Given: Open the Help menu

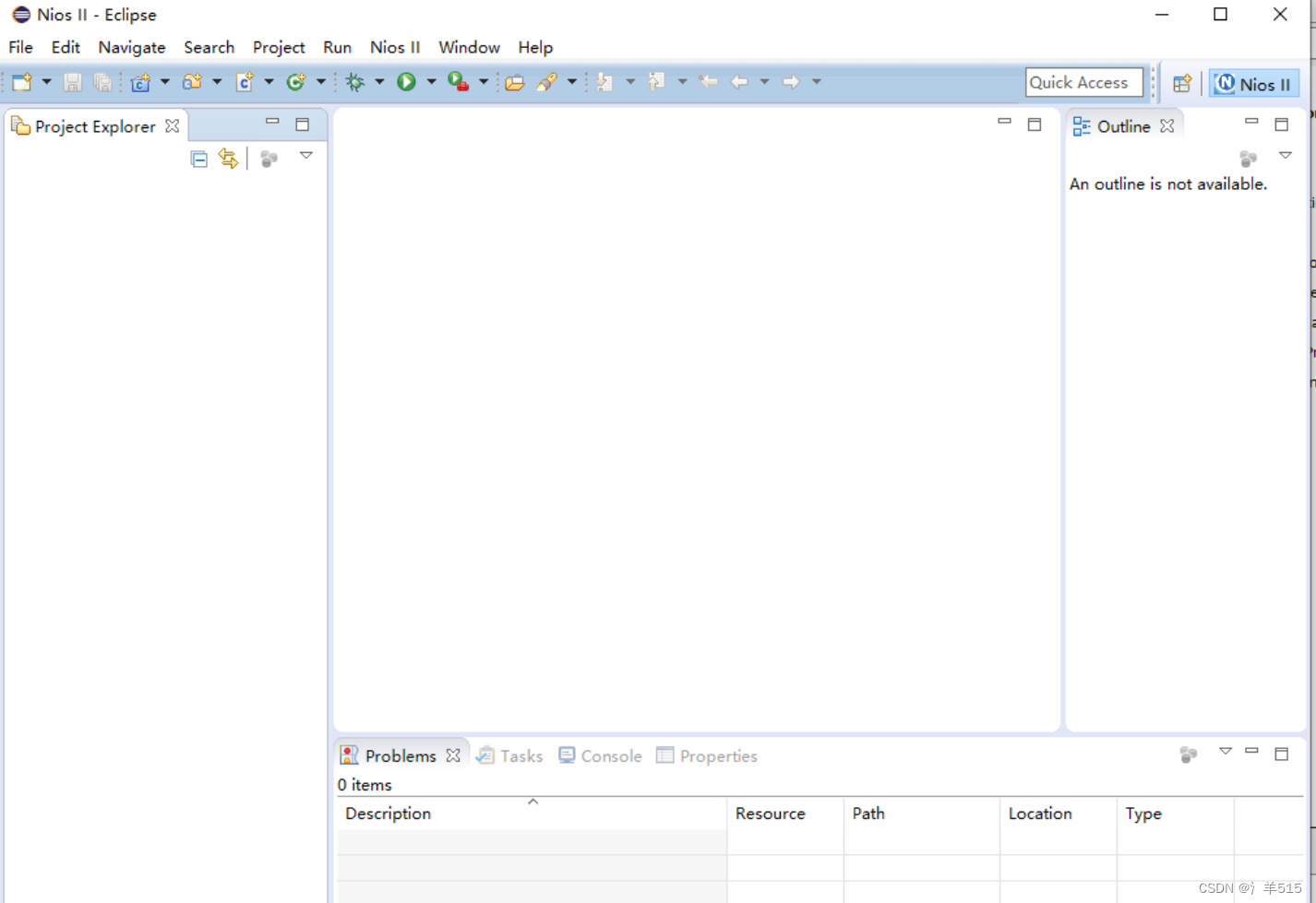Looking at the screenshot, I should point(535,47).
